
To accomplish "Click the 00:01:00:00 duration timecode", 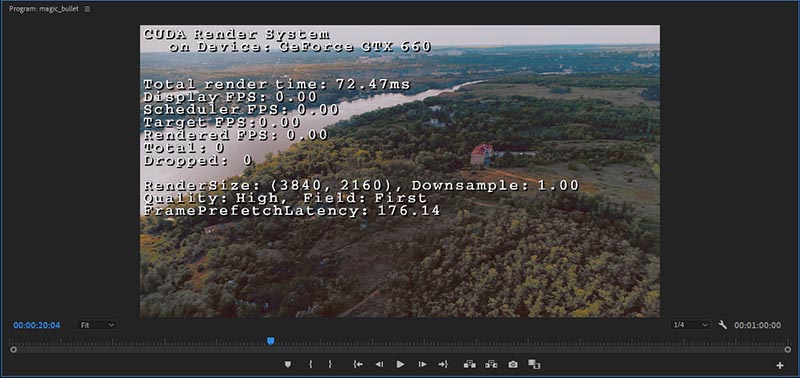I will point(757,325).
